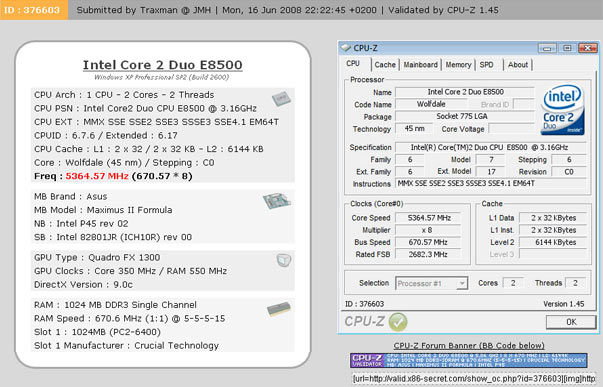Click the DirectX Version : 9.0c line
Viewport: 603px width, 387px height.
click(x=83, y=285)
